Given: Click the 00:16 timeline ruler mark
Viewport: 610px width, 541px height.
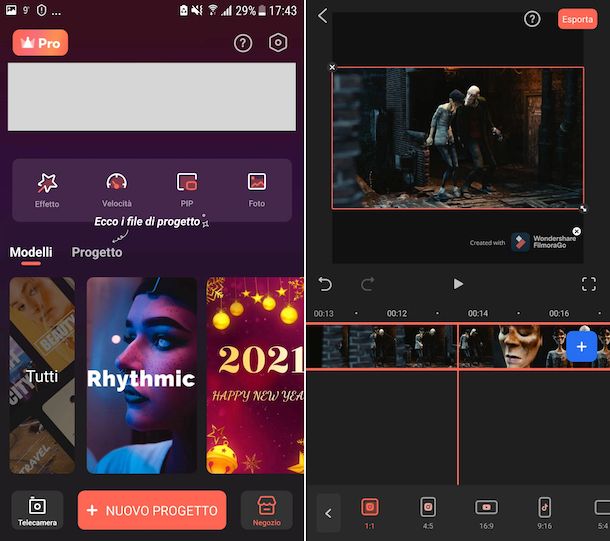Looking at the screenshot, I should (x=559, y=313).
